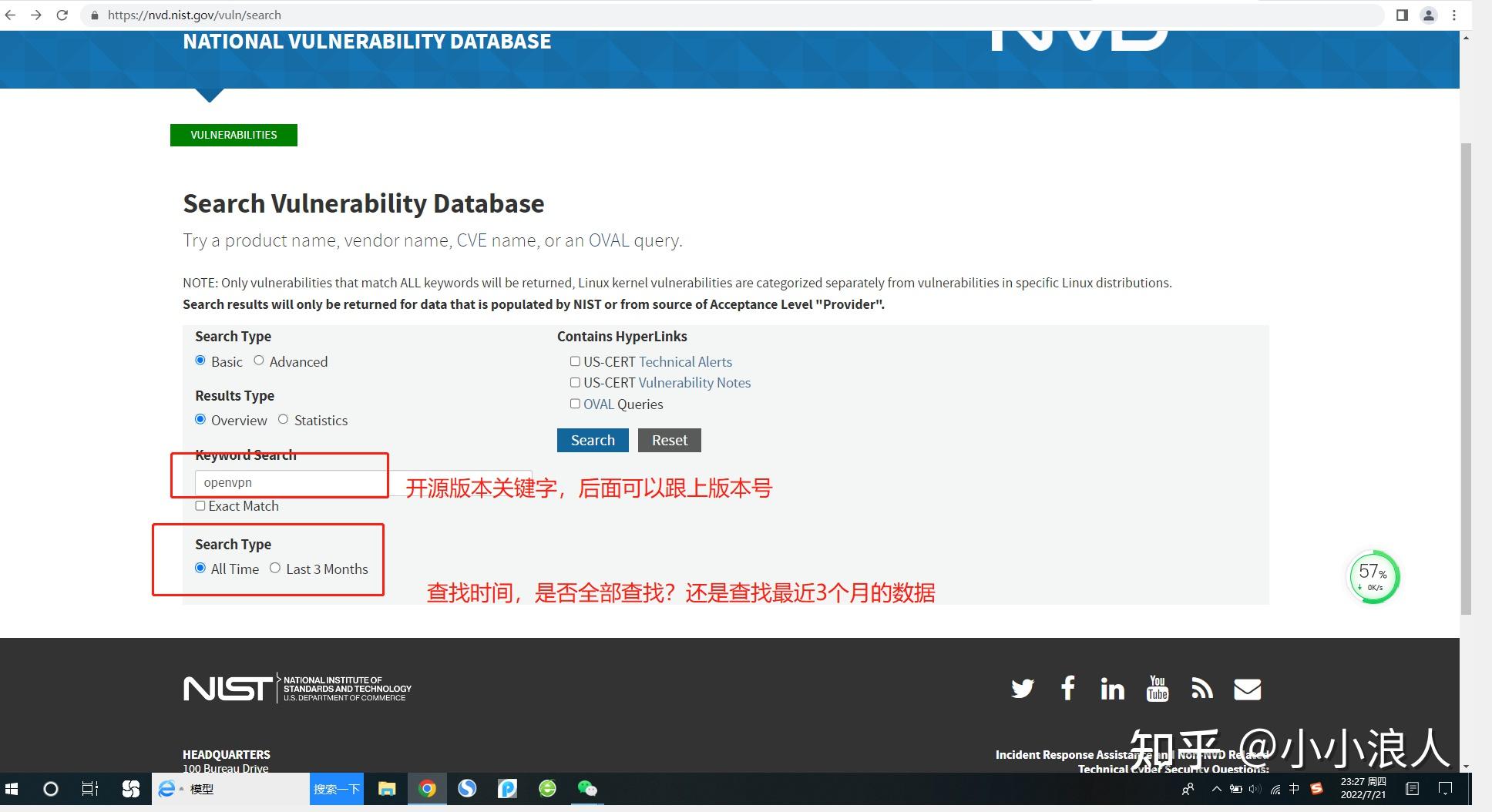Open the browser profile avatar menu
Screen dimensions: 1492x812
pos(1428,15)
